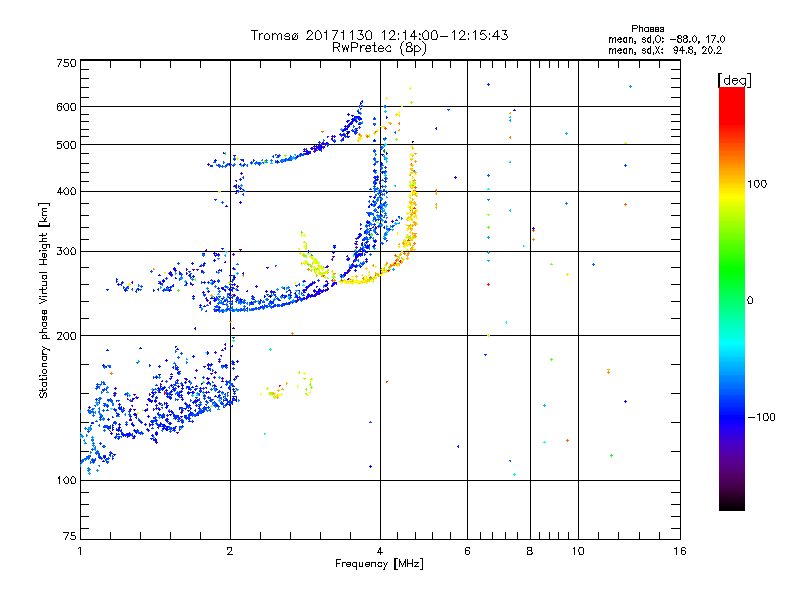Select the y-axis label '300'
Image resolution: width=800 pixels, height=600 pixels.
coord(66,252)
